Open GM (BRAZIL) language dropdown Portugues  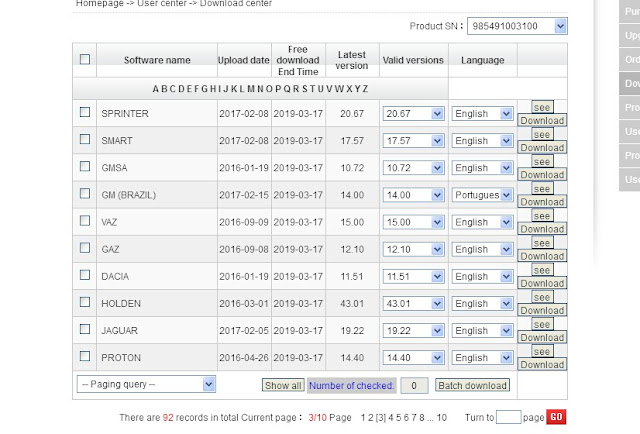tap(482, 195)
